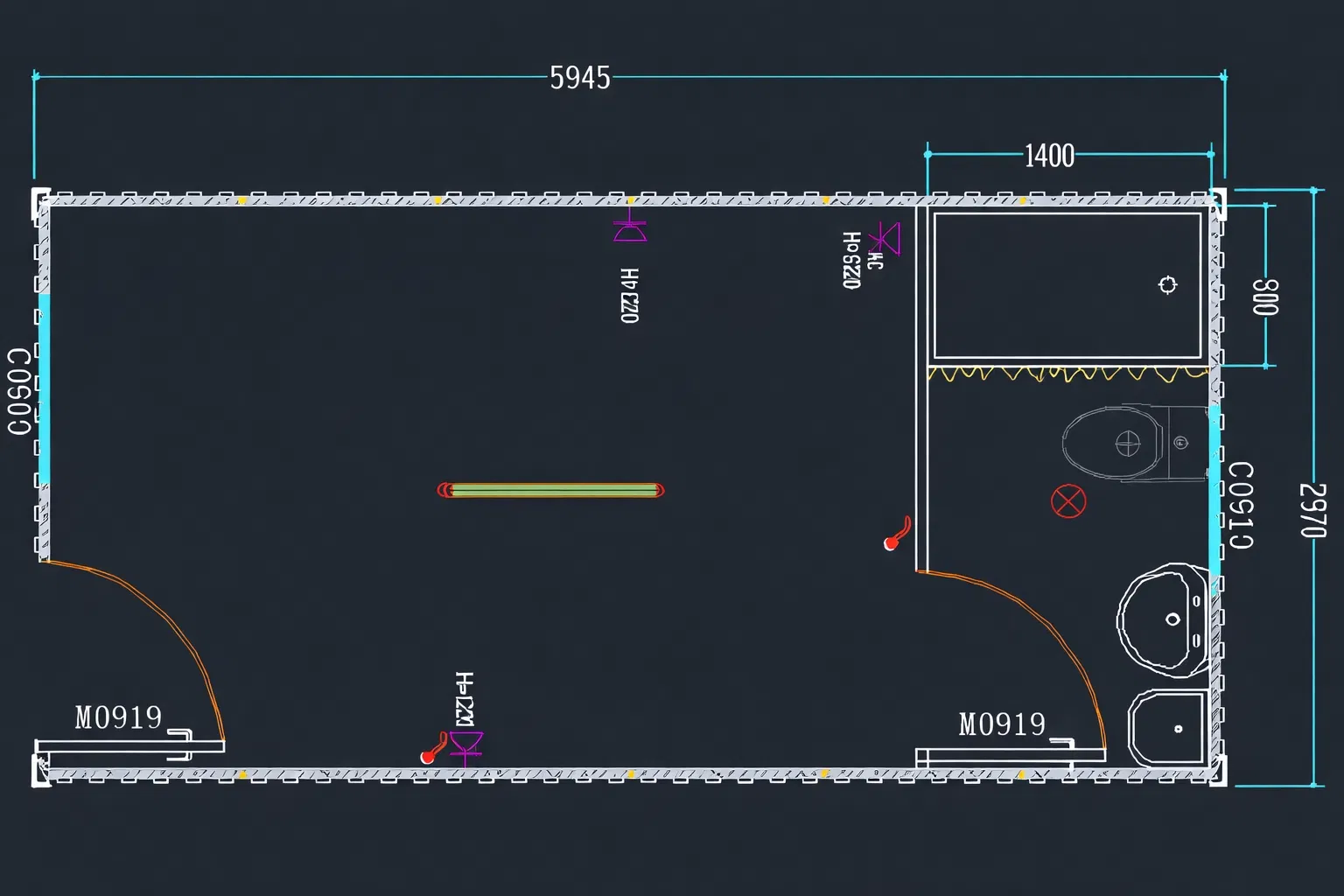Select the magenta socket at top wall center
Screen dimensions: 1344x896
[630, 230]
